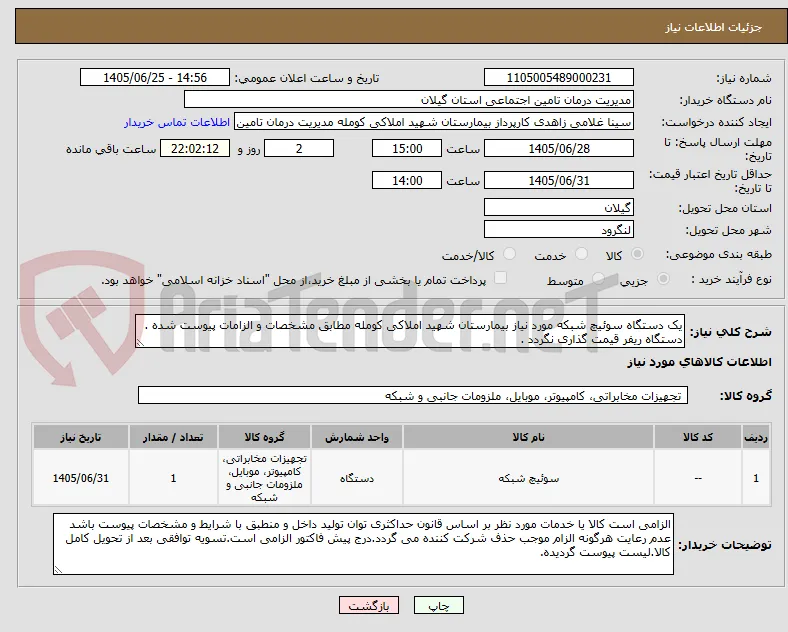788x632 pixels.
Task: Click the buyer organization name field
Action: coord(409,99)
